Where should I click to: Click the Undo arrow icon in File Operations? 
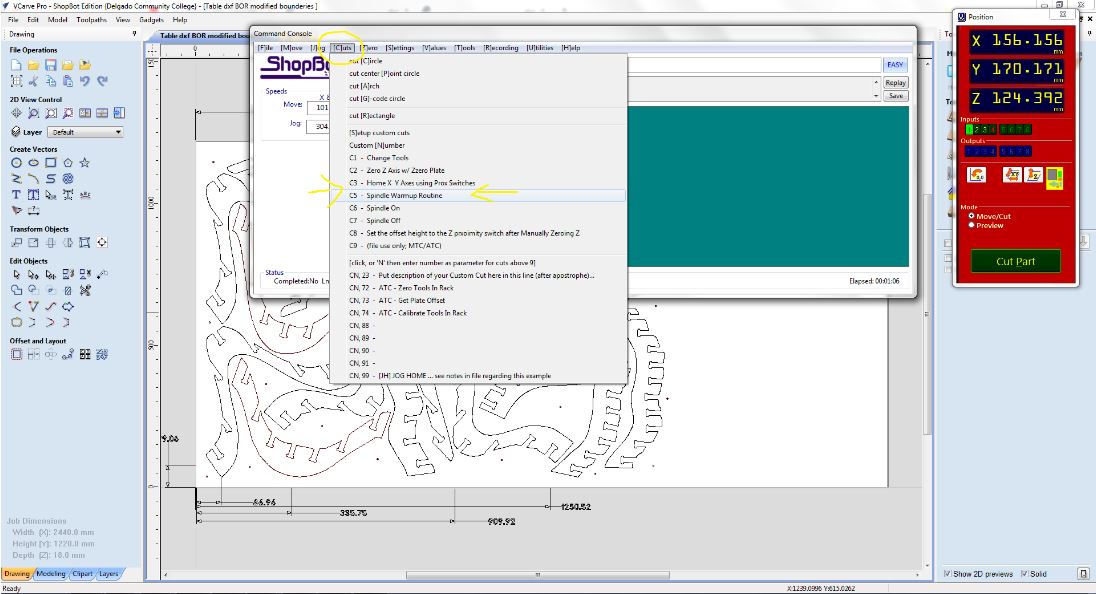pos(85,81)
